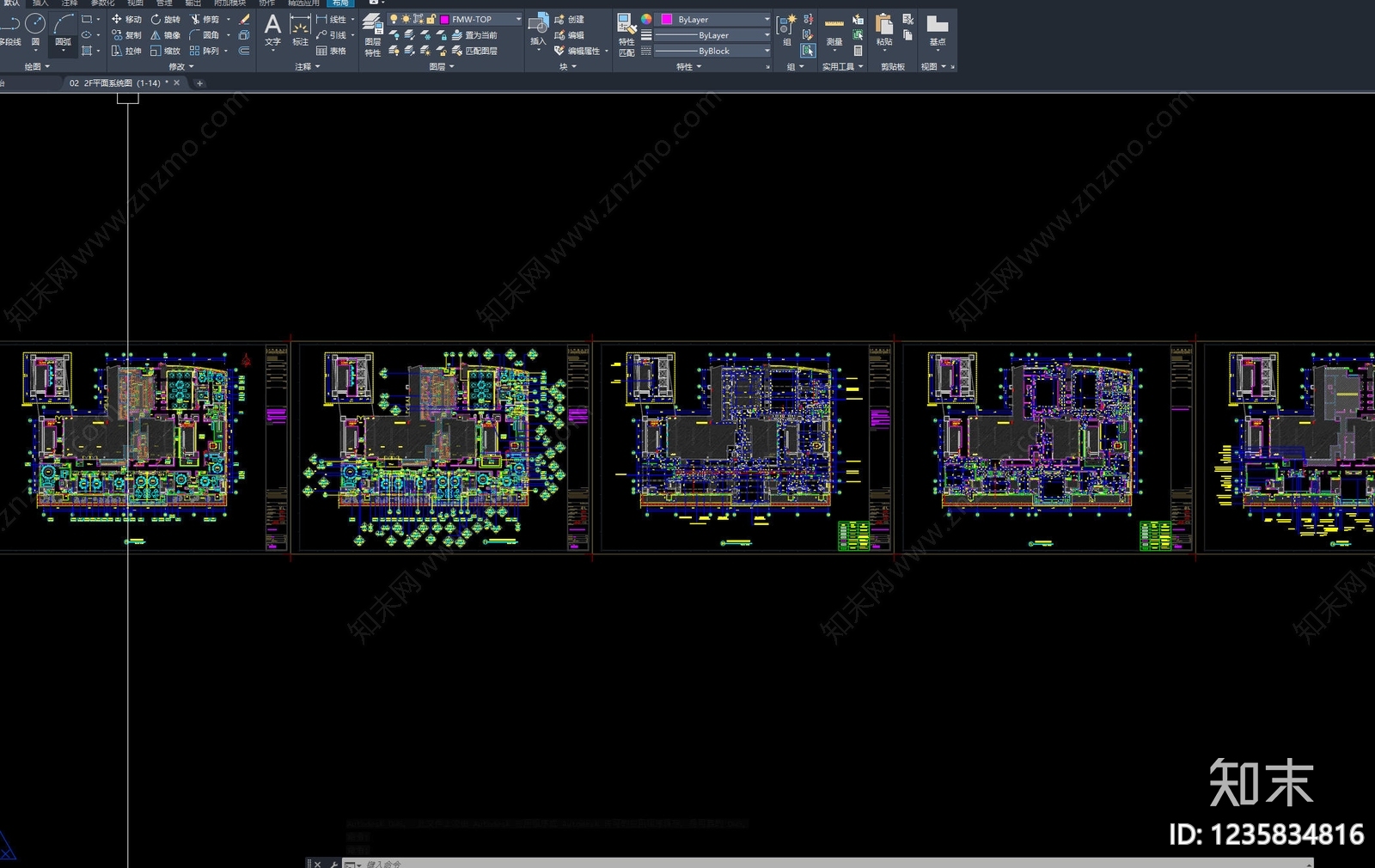
Task: Switch to the 布局 ribbon tab
Action: [x=340, y=3]
